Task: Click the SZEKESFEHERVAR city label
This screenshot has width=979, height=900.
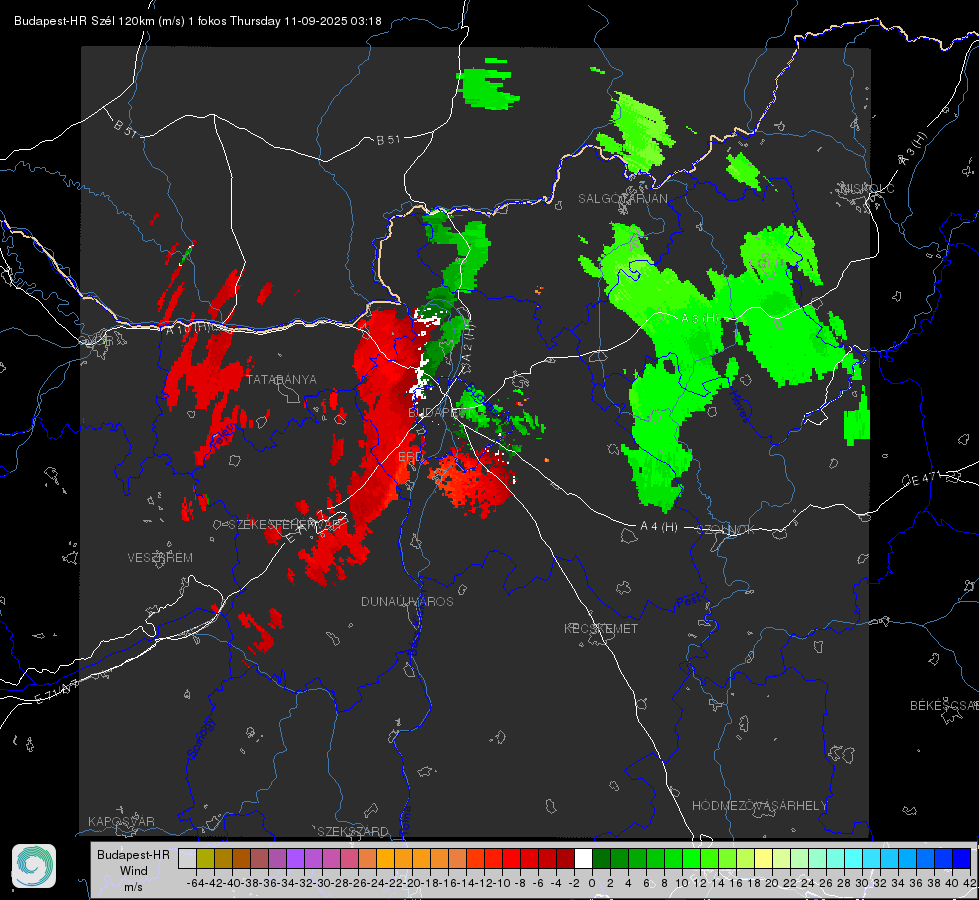Action: pos(287,525)
